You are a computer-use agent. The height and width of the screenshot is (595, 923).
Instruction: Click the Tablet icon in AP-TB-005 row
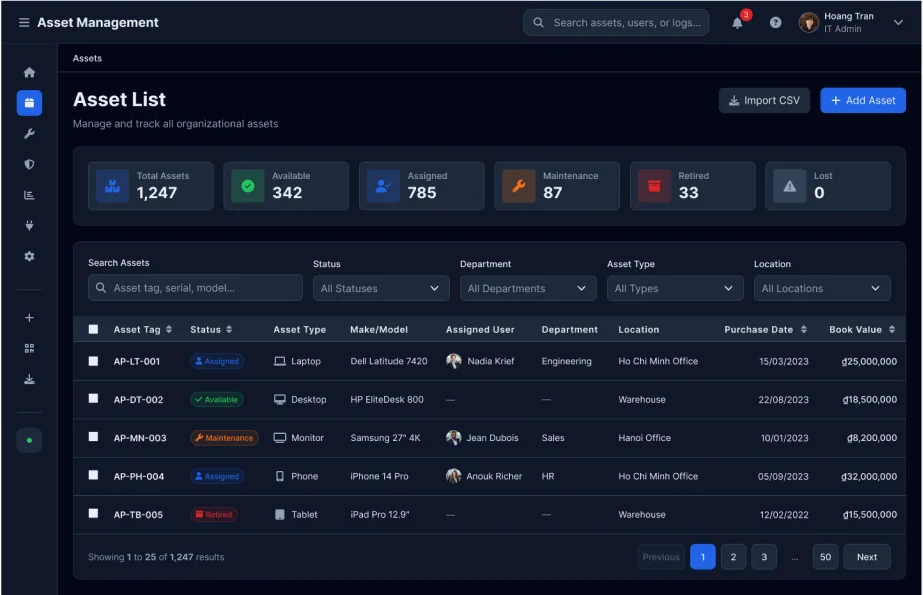(x=280, y=514)
